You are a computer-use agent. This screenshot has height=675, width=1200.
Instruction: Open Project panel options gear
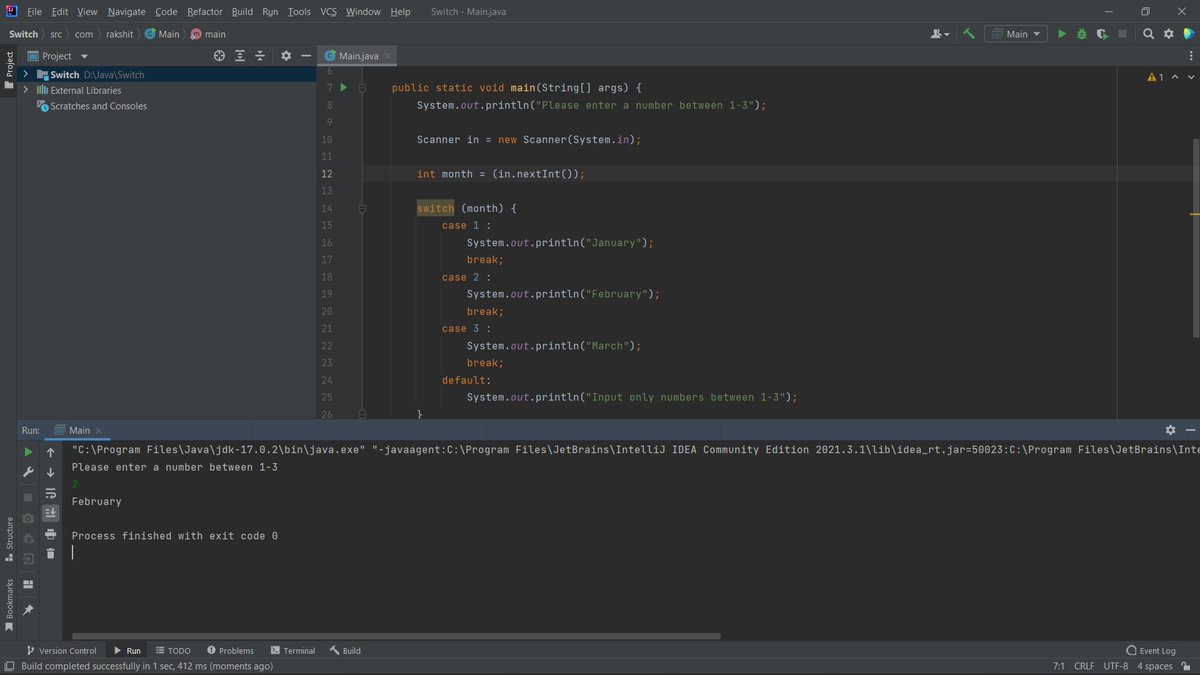pyautogui.click(x=285, y=56)
